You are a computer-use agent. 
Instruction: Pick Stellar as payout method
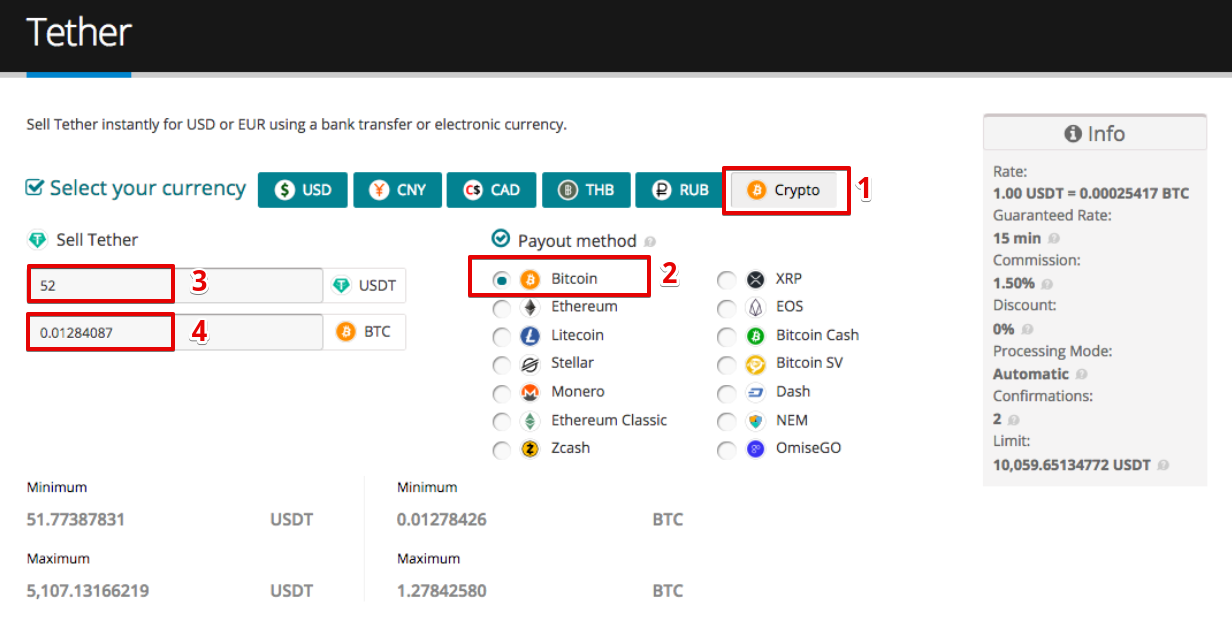click(502, 364)
